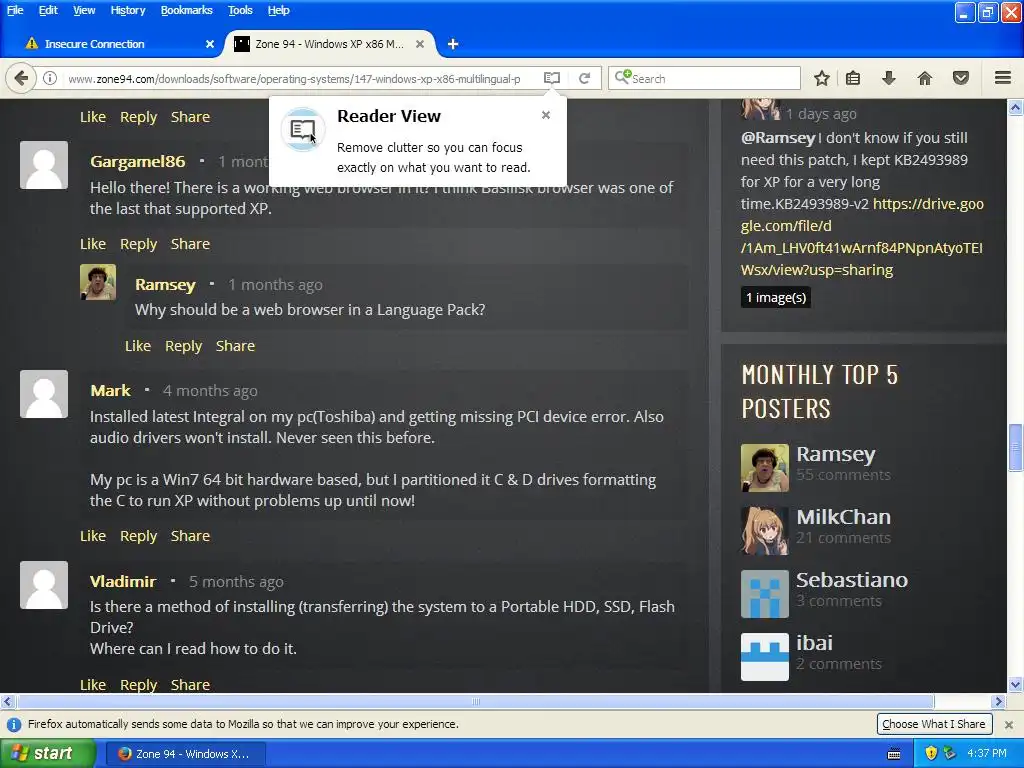
Task: Click the security shield tray icon
Action: (931, 754)
